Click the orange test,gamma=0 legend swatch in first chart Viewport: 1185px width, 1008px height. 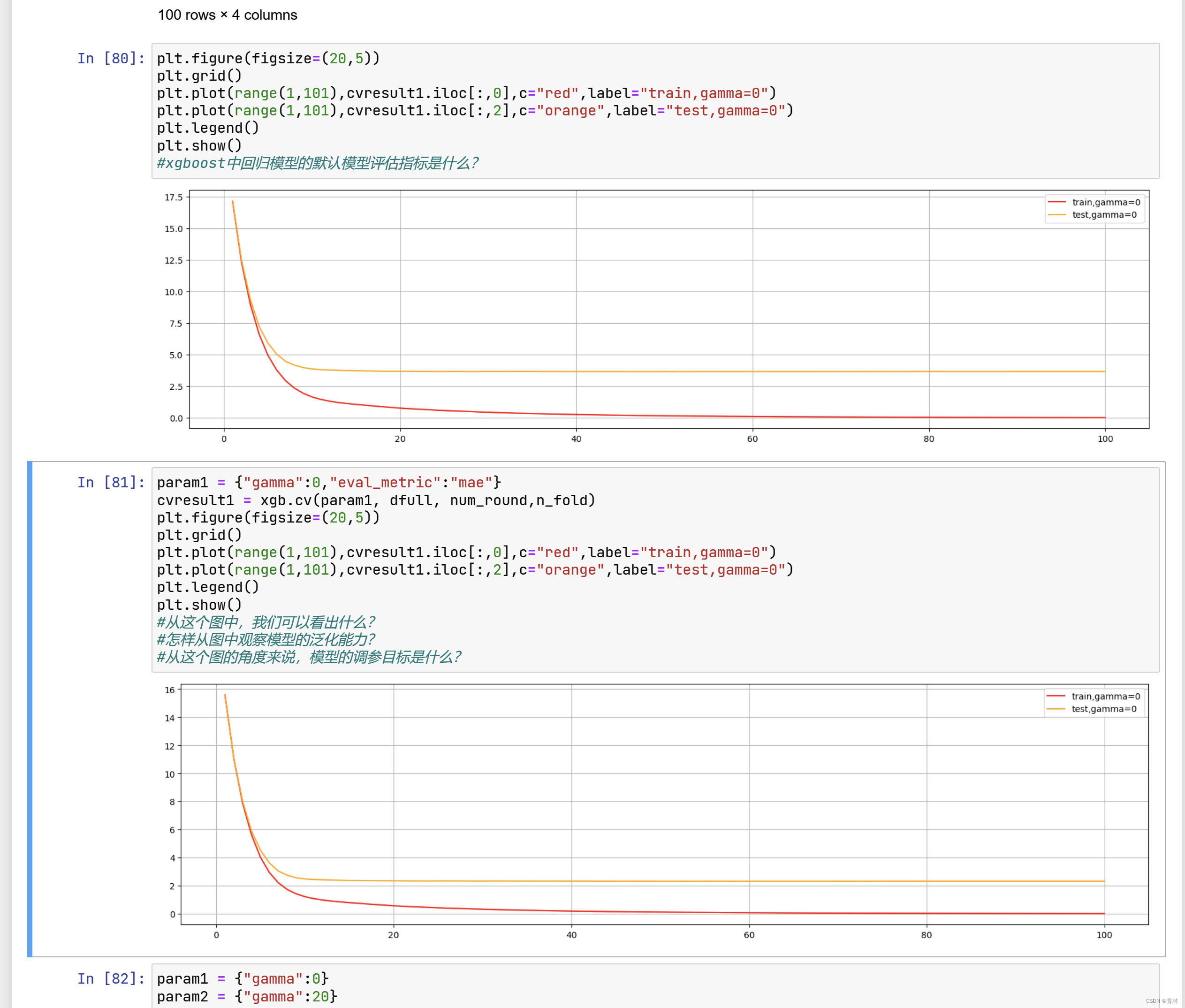1057,215
